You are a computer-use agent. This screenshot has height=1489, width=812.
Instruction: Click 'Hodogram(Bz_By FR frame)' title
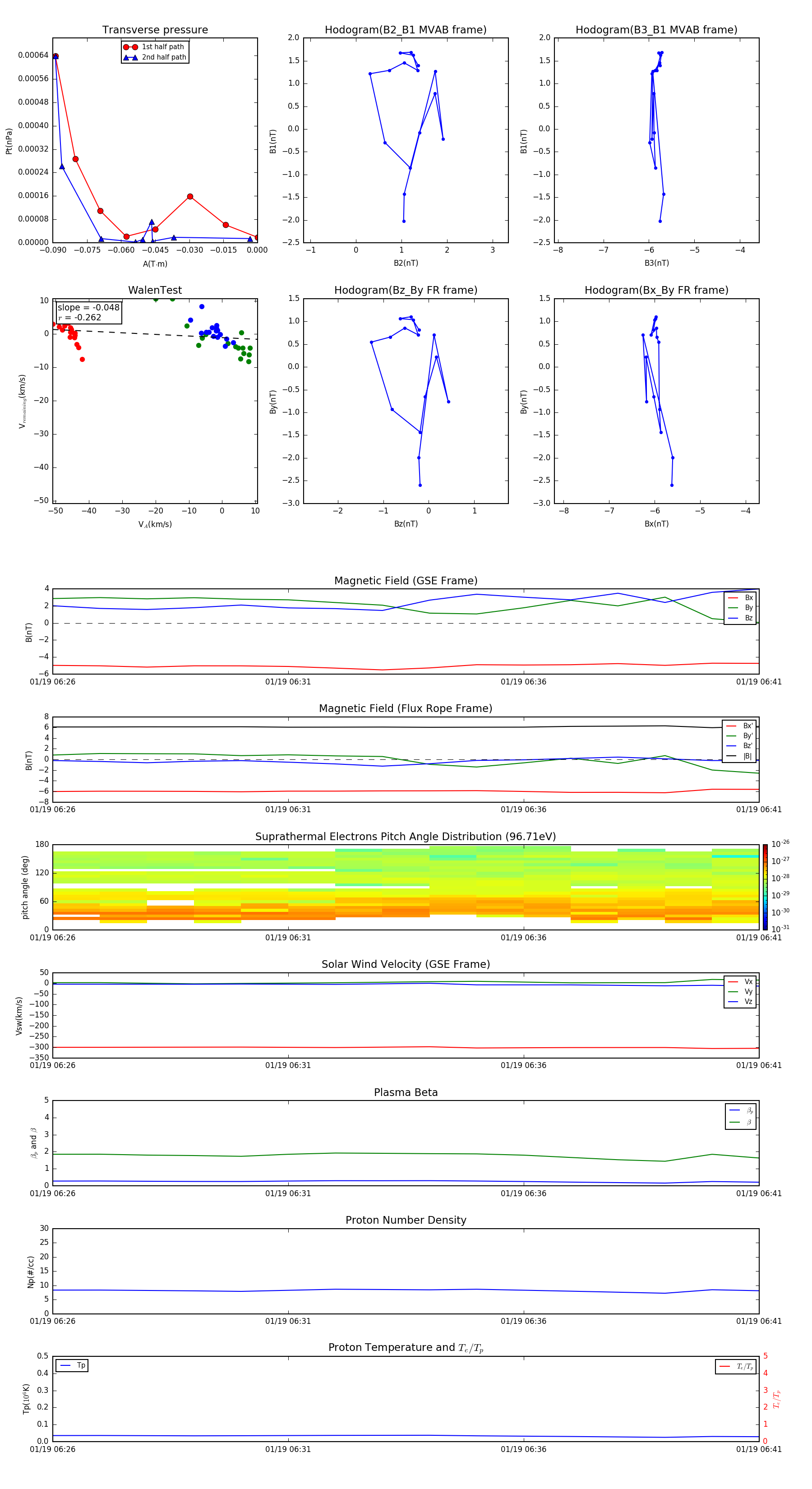tap(406, 290)
